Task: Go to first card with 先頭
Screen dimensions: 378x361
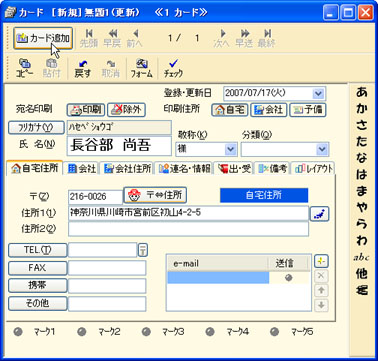Action: click(89, 38)
